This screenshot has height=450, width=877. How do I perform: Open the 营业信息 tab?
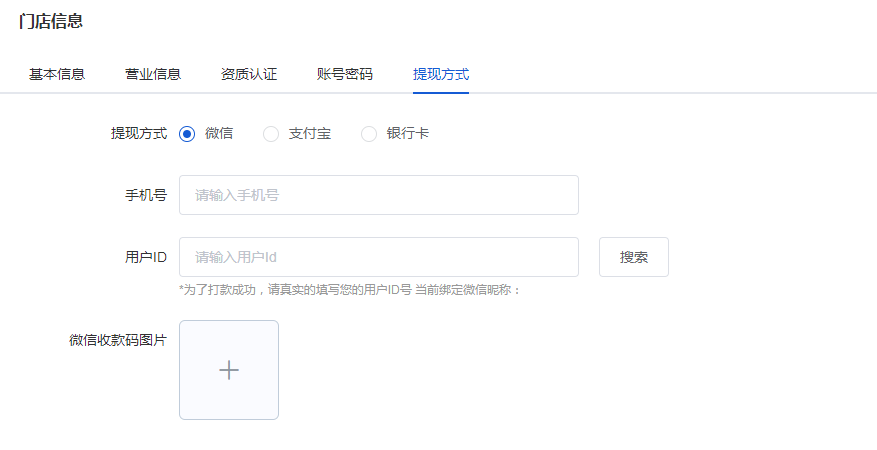click(x=153, y=74)
